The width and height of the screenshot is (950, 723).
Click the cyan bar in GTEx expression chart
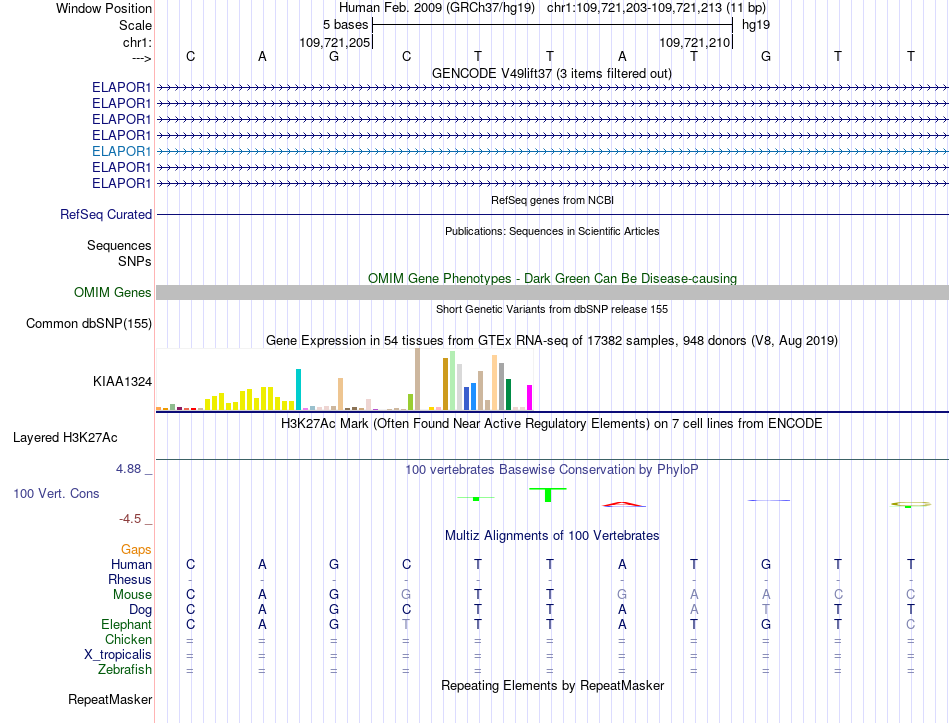(298, 389)
